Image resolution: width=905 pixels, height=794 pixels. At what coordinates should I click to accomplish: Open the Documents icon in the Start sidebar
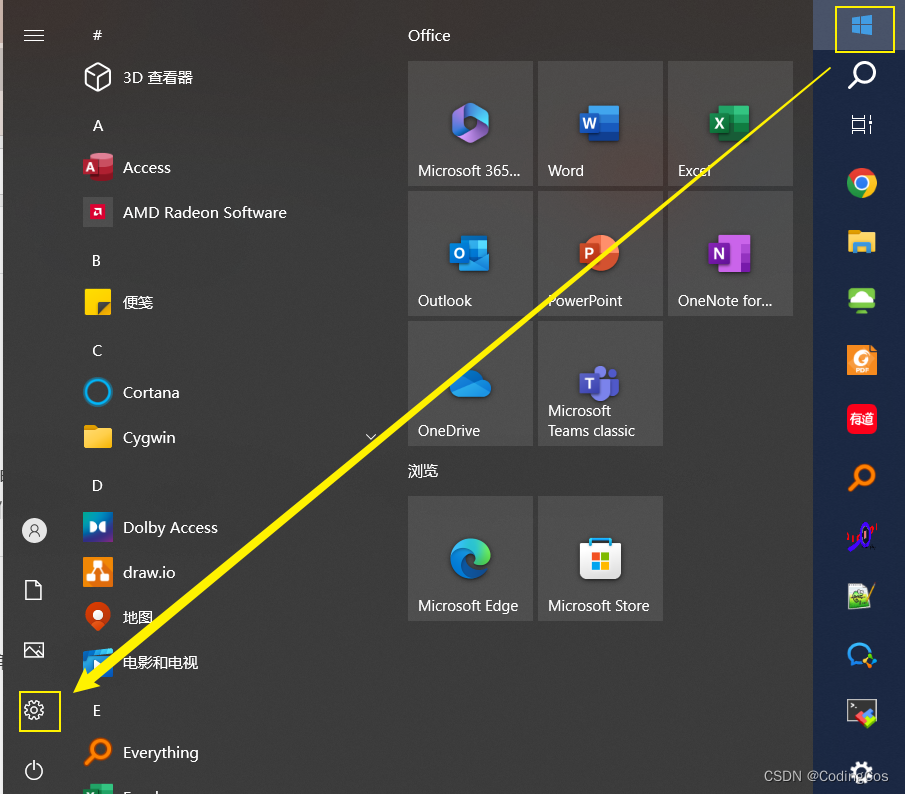(x=34, y=590)
